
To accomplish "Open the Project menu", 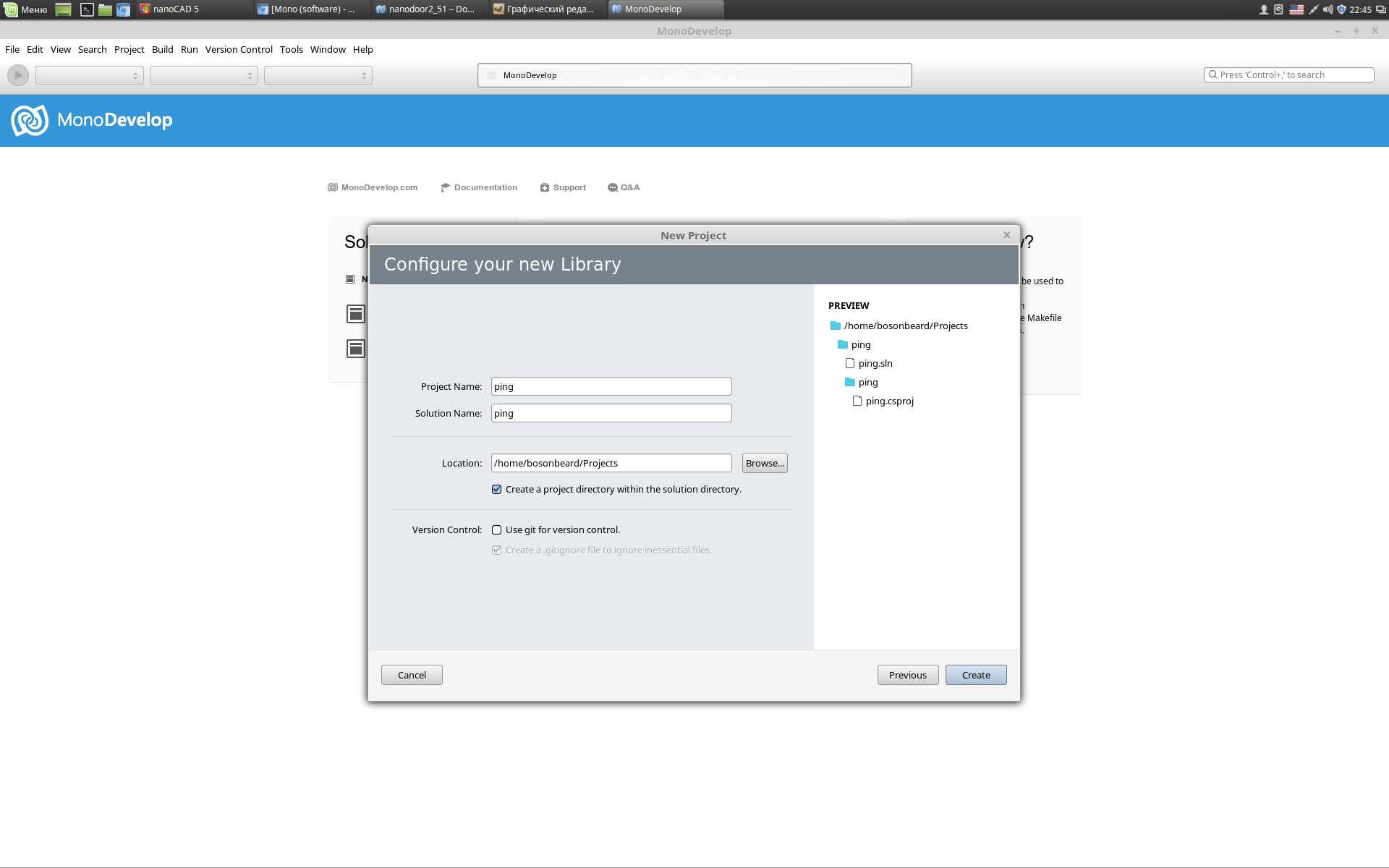I will 129,49.
